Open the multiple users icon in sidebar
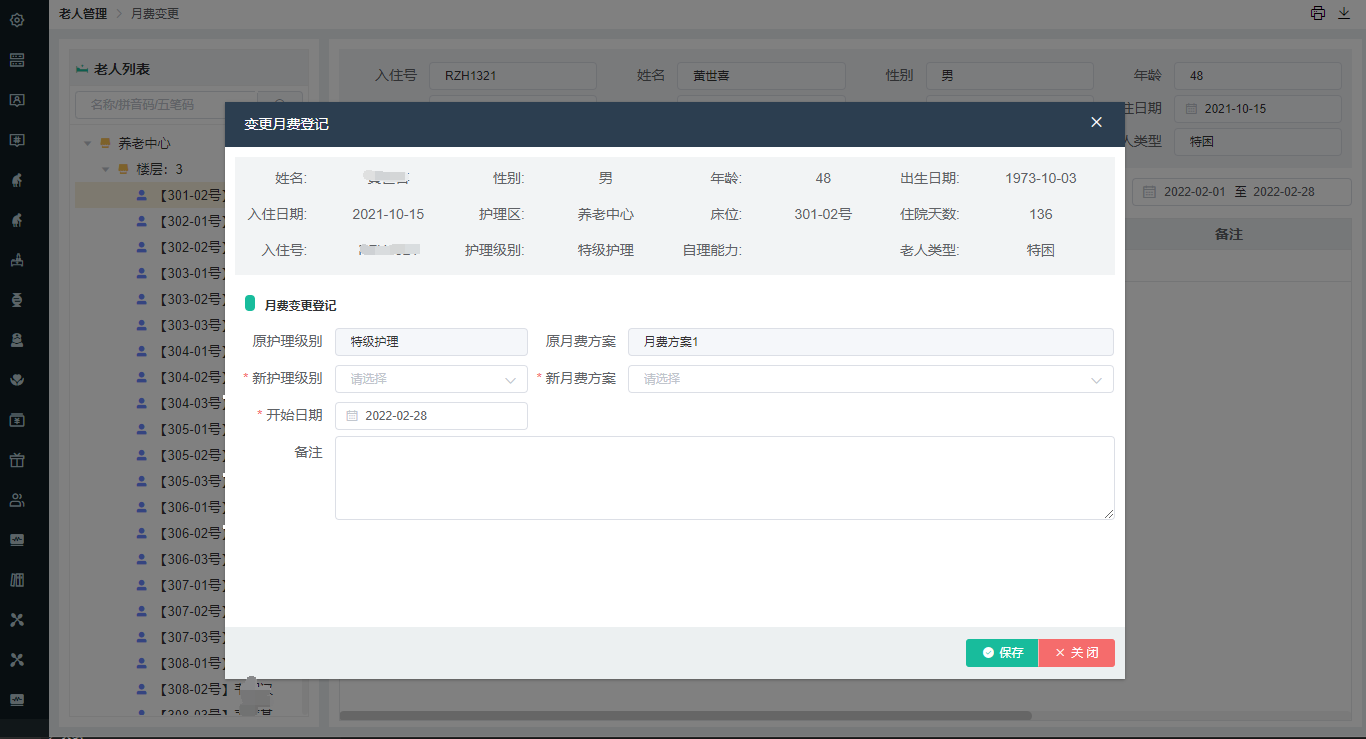Image resolution: width=1366 pixels, height=739 pixels. click(17, 500)
